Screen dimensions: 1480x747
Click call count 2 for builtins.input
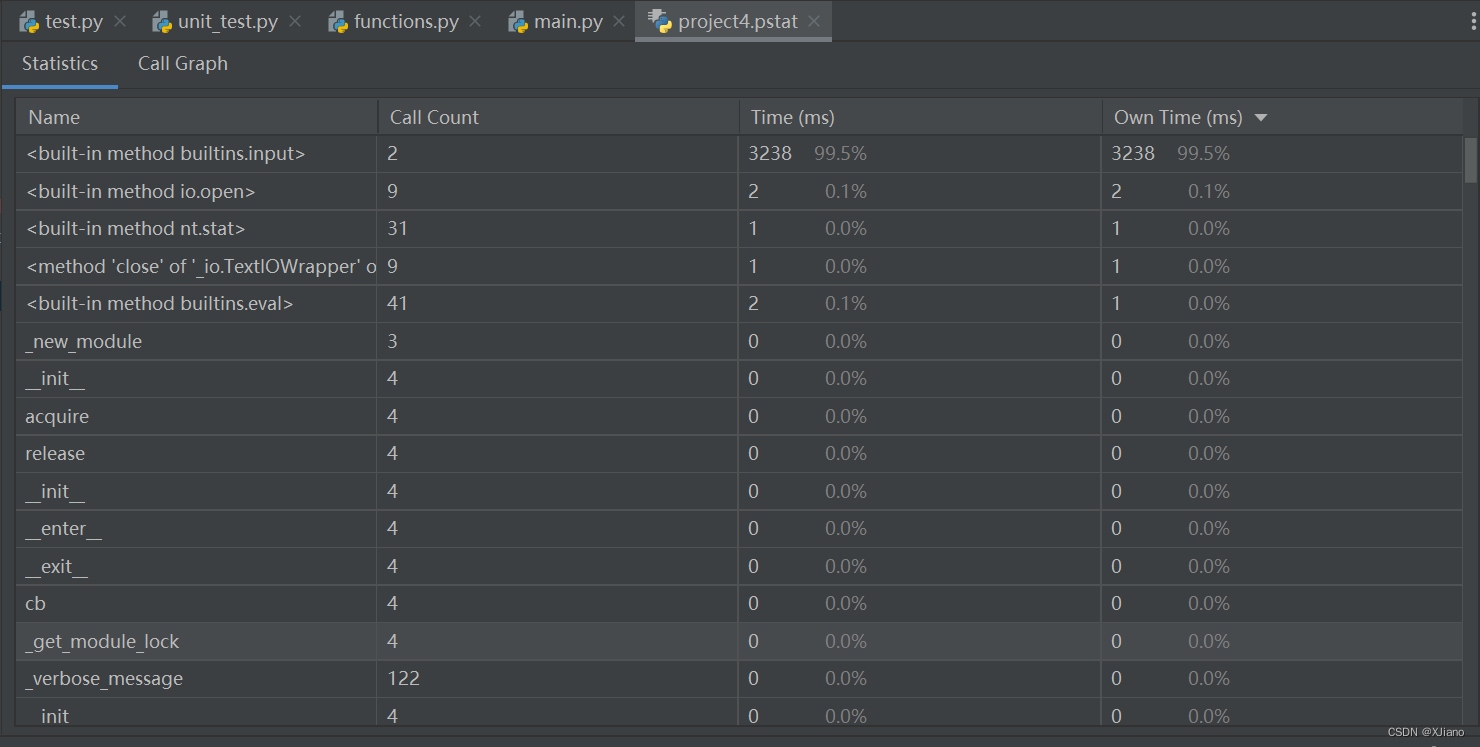393,154
